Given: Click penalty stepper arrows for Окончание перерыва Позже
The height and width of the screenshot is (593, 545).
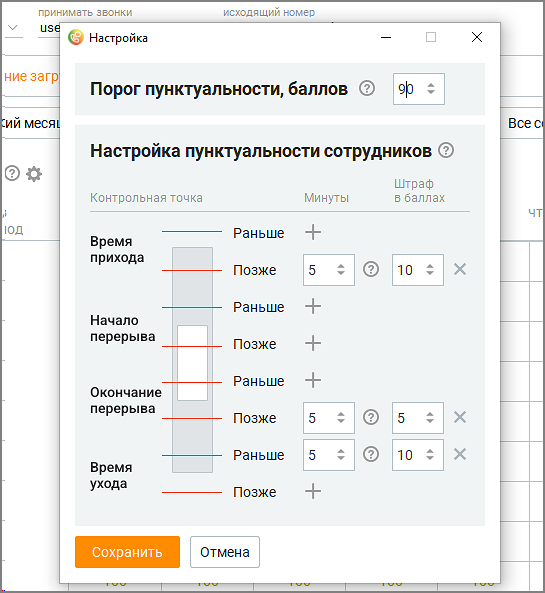Looking at the screenshot, I should tap(430, 418).
